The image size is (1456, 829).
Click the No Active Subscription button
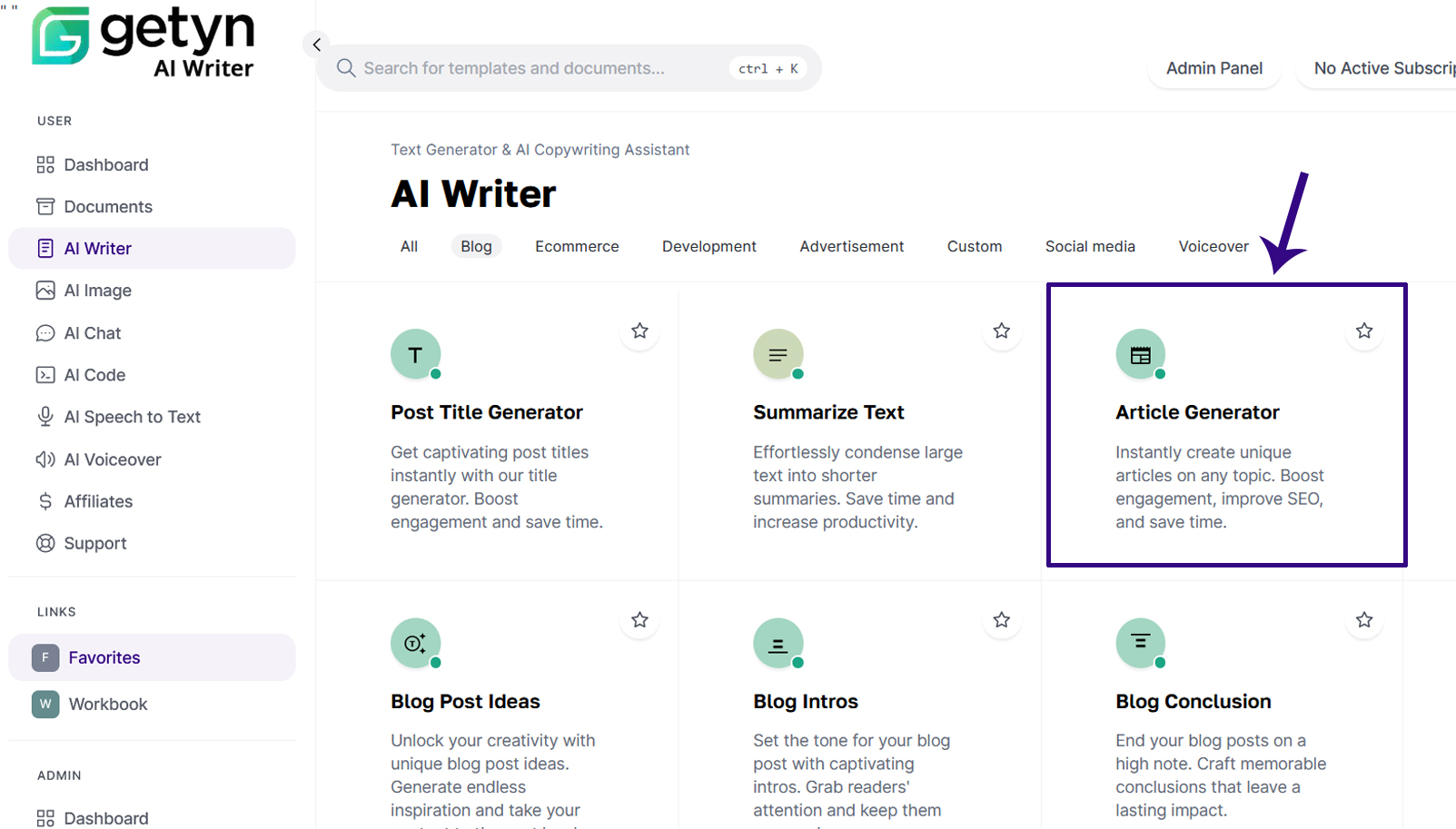pyautogui.click(x=1376, y=68)
